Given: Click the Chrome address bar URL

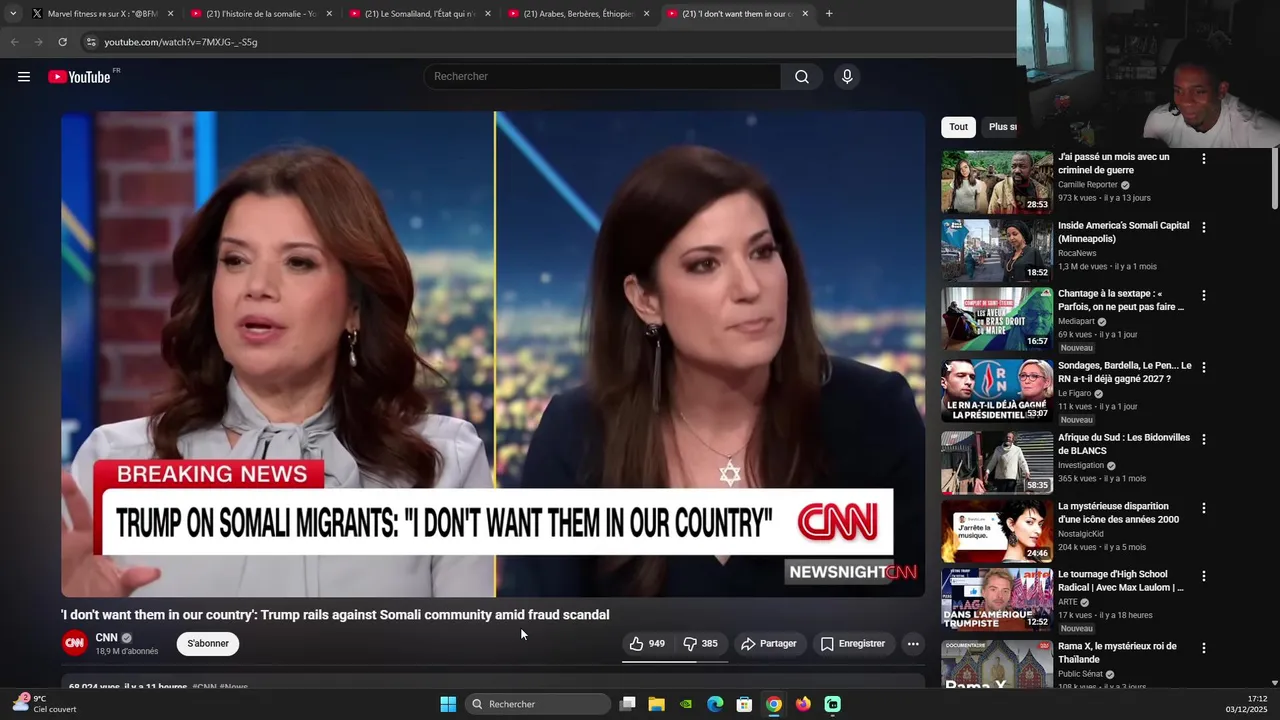Looking at the screenshot, I should 181,42.
